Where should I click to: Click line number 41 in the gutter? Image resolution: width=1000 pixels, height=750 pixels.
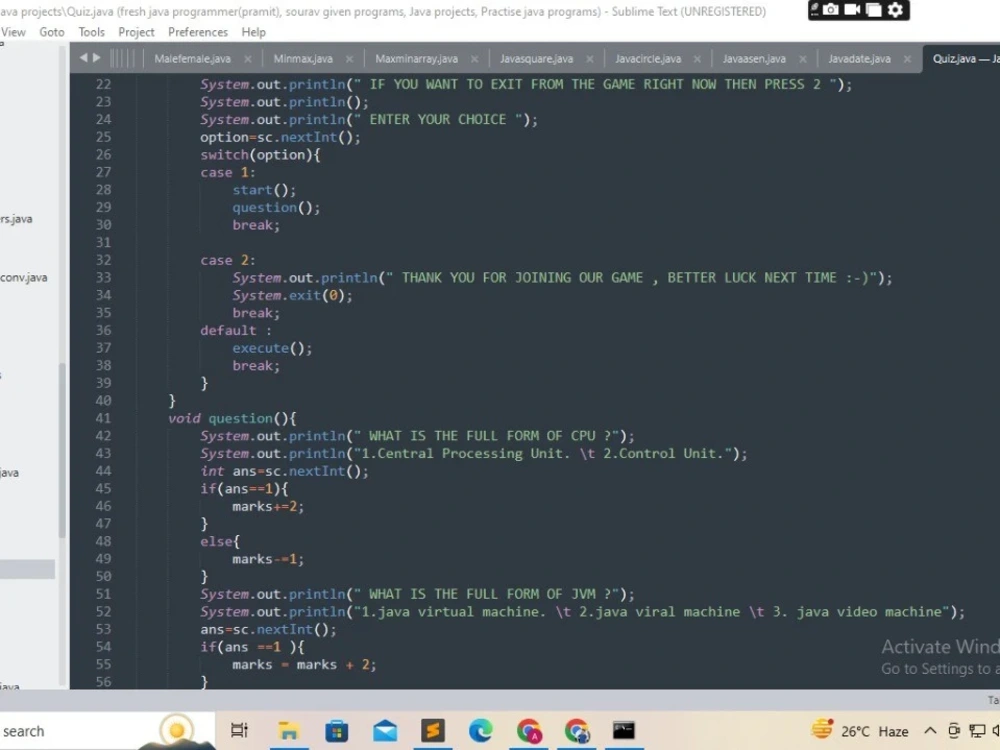(103, 418)
